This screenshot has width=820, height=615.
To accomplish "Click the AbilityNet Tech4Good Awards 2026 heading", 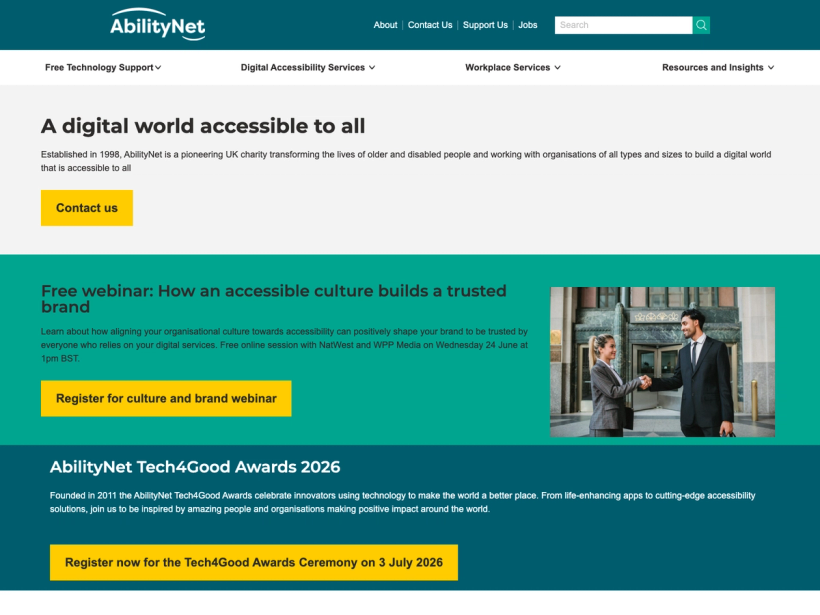I will pyautogui.click(x=195, y=467).
